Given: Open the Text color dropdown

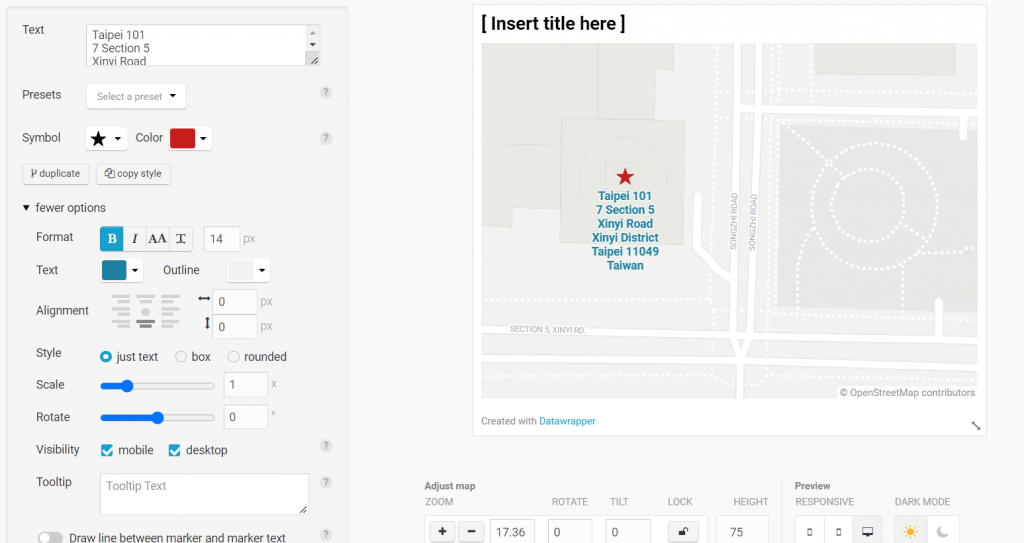Looking at the screenshot, I should click(x=121, y=271).
